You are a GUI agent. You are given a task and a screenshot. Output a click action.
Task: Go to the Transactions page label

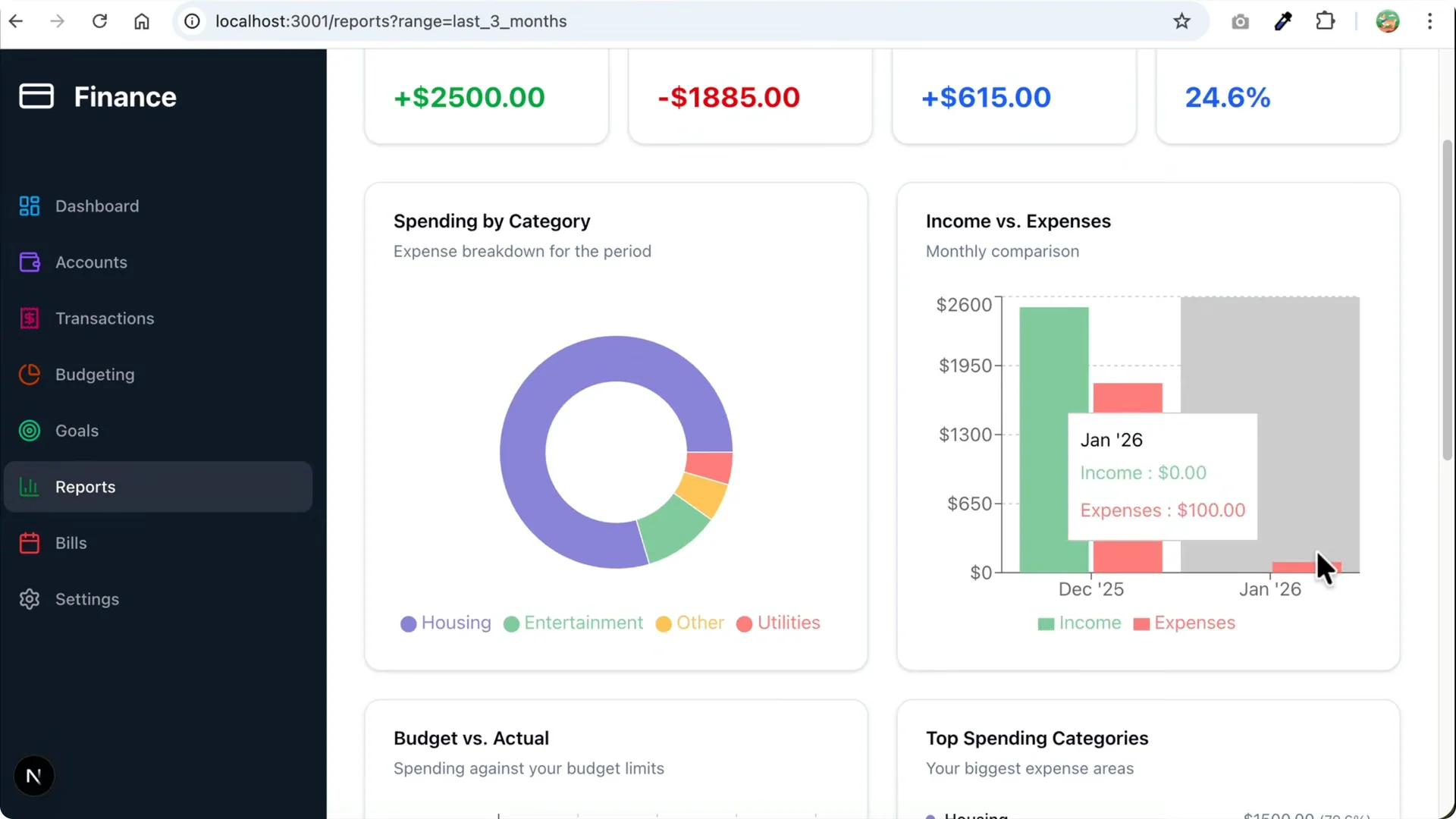[105, 318]
